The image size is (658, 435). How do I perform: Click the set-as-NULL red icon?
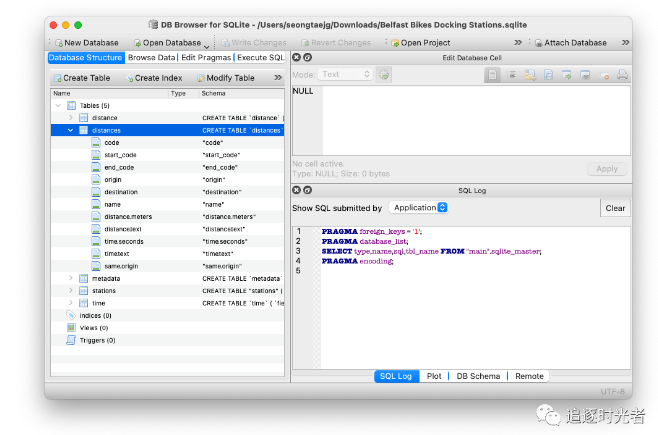(604, 76)
